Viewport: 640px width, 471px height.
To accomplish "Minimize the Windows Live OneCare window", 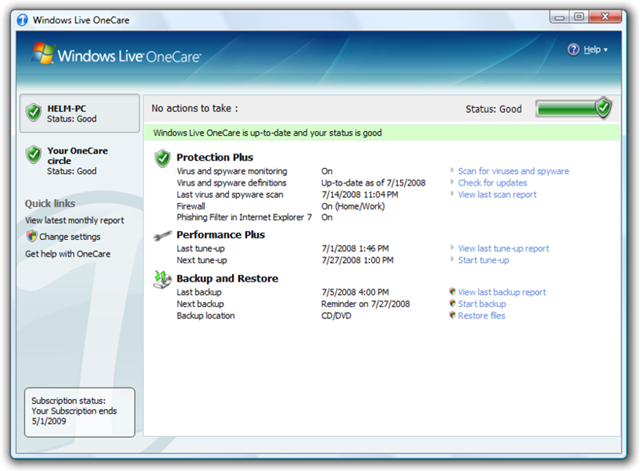I will [x=559, y=17].
